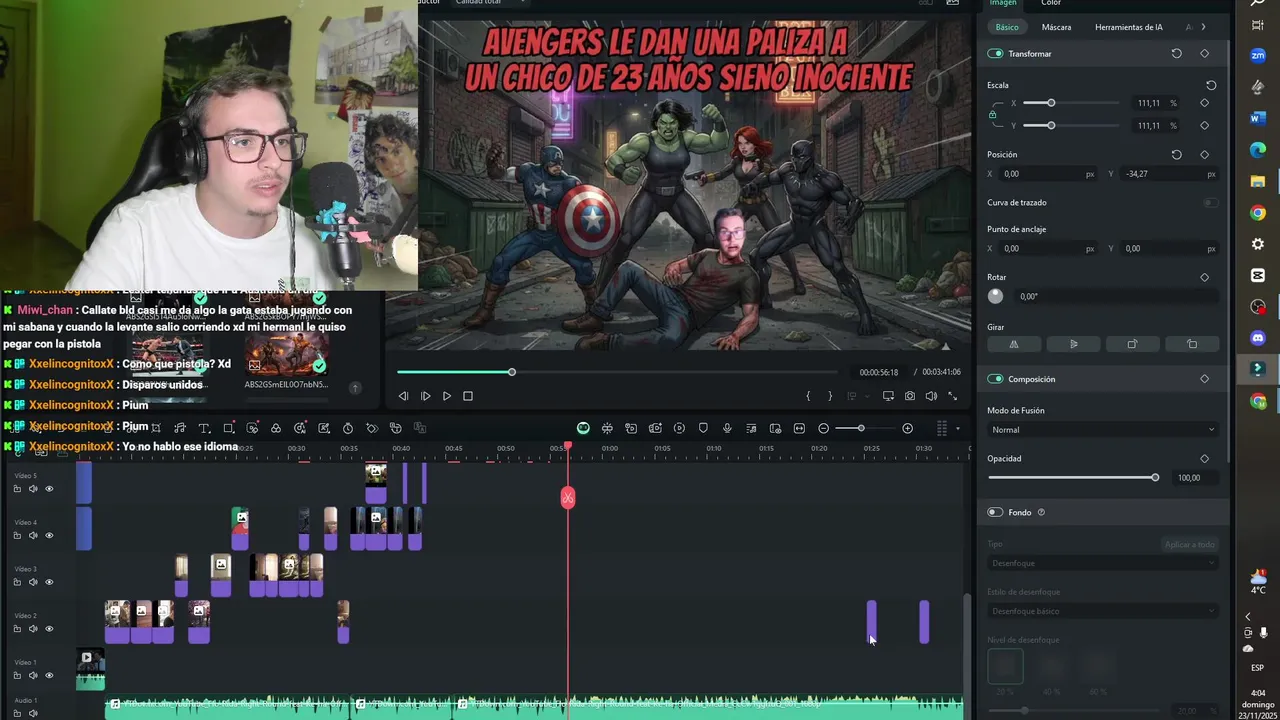Open File Explorer from taskbar
Screen dimensions: 1280x720
pos(1258,181)
